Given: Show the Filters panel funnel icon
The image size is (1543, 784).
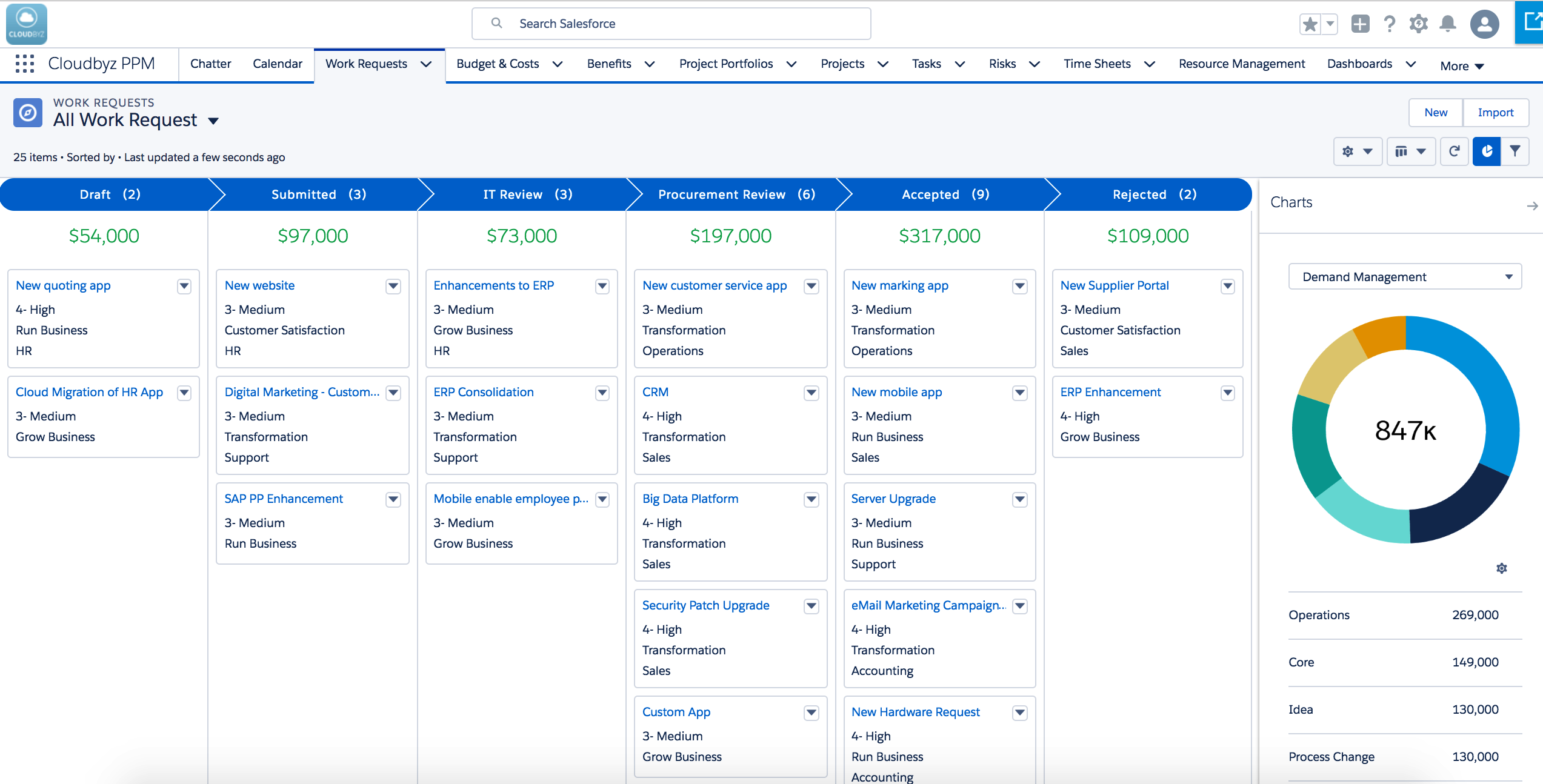Looking at the screenshot, I should click(x=1515, y=151).
